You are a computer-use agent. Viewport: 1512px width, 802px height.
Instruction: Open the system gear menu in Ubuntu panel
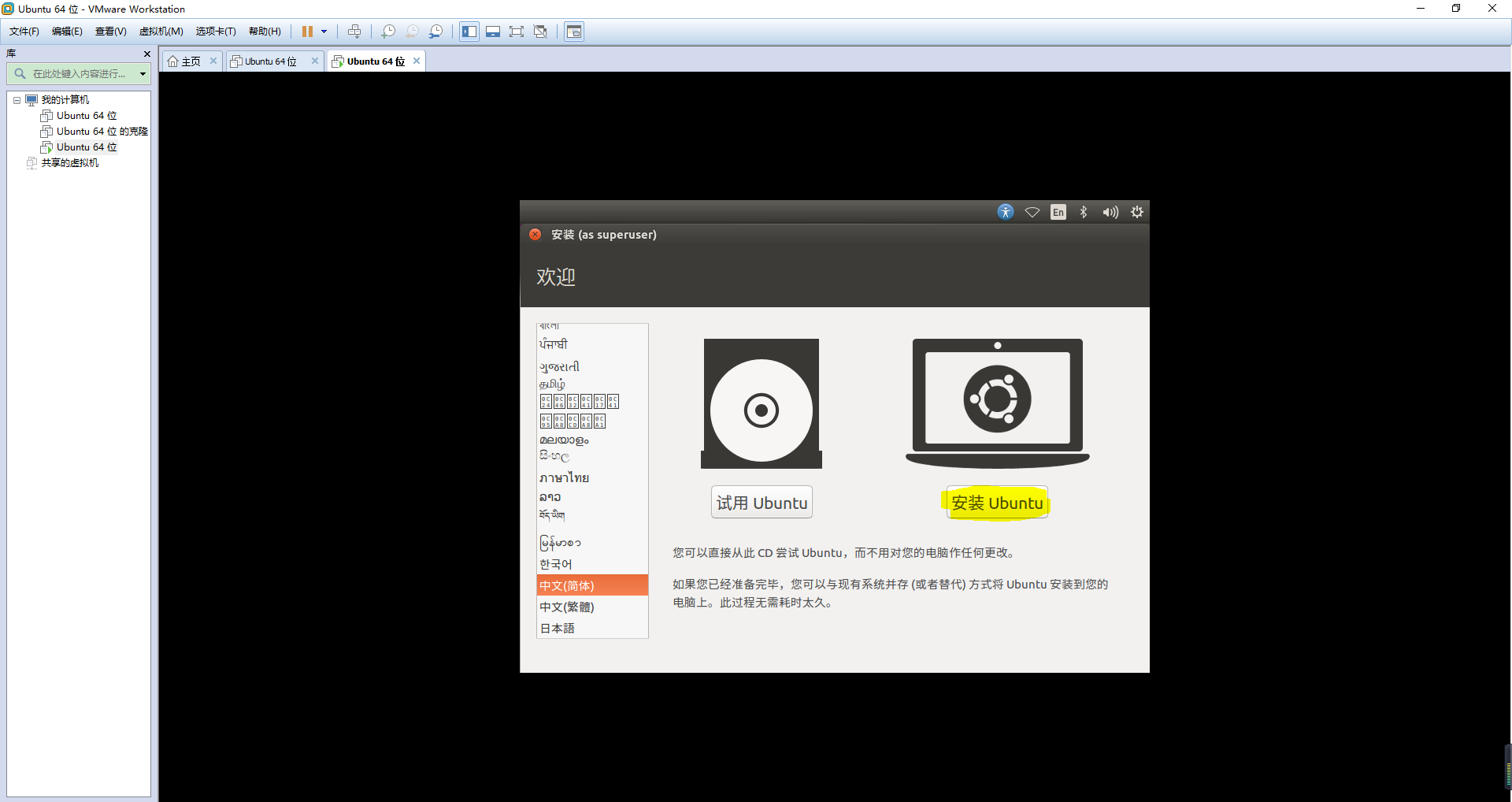pyautogui.click(x=1137, y=212)
